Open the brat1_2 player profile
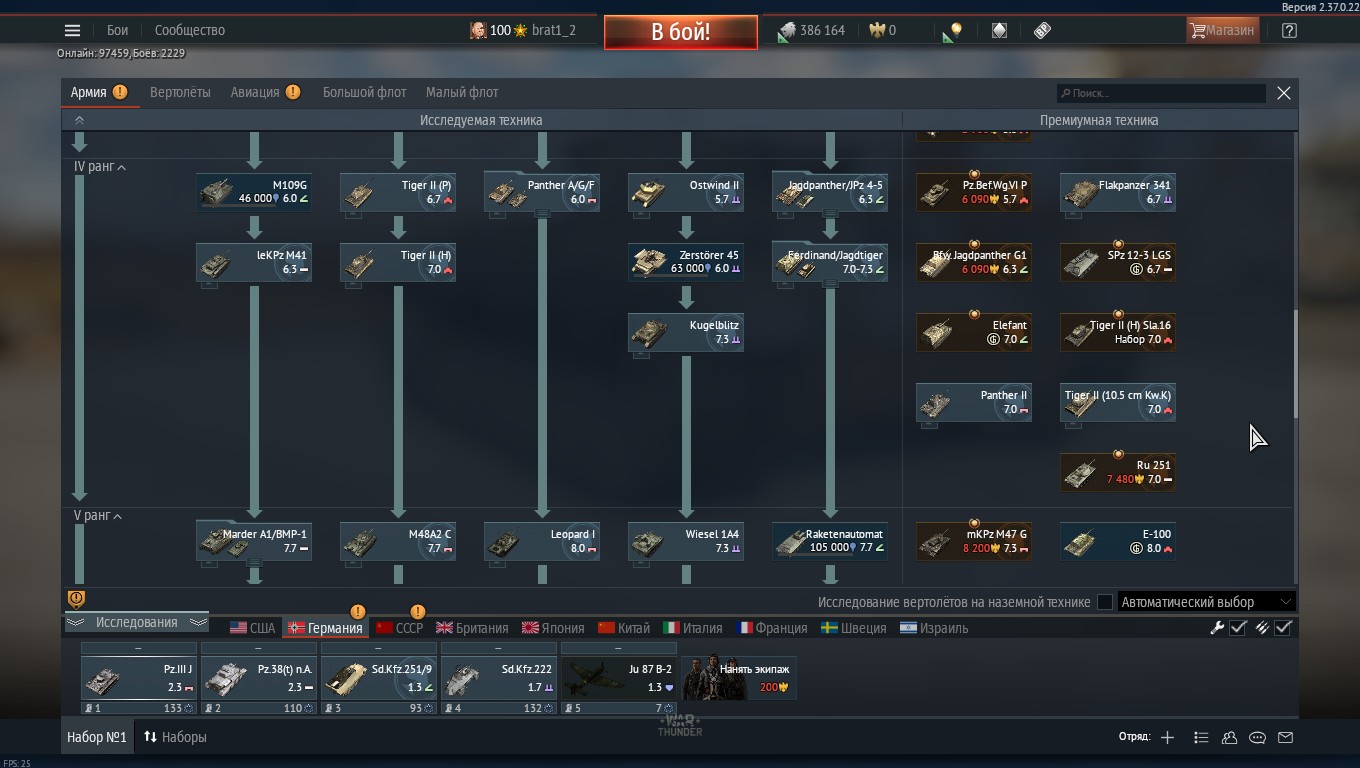This screenshot has height=768, width=1360. point(553,30)
